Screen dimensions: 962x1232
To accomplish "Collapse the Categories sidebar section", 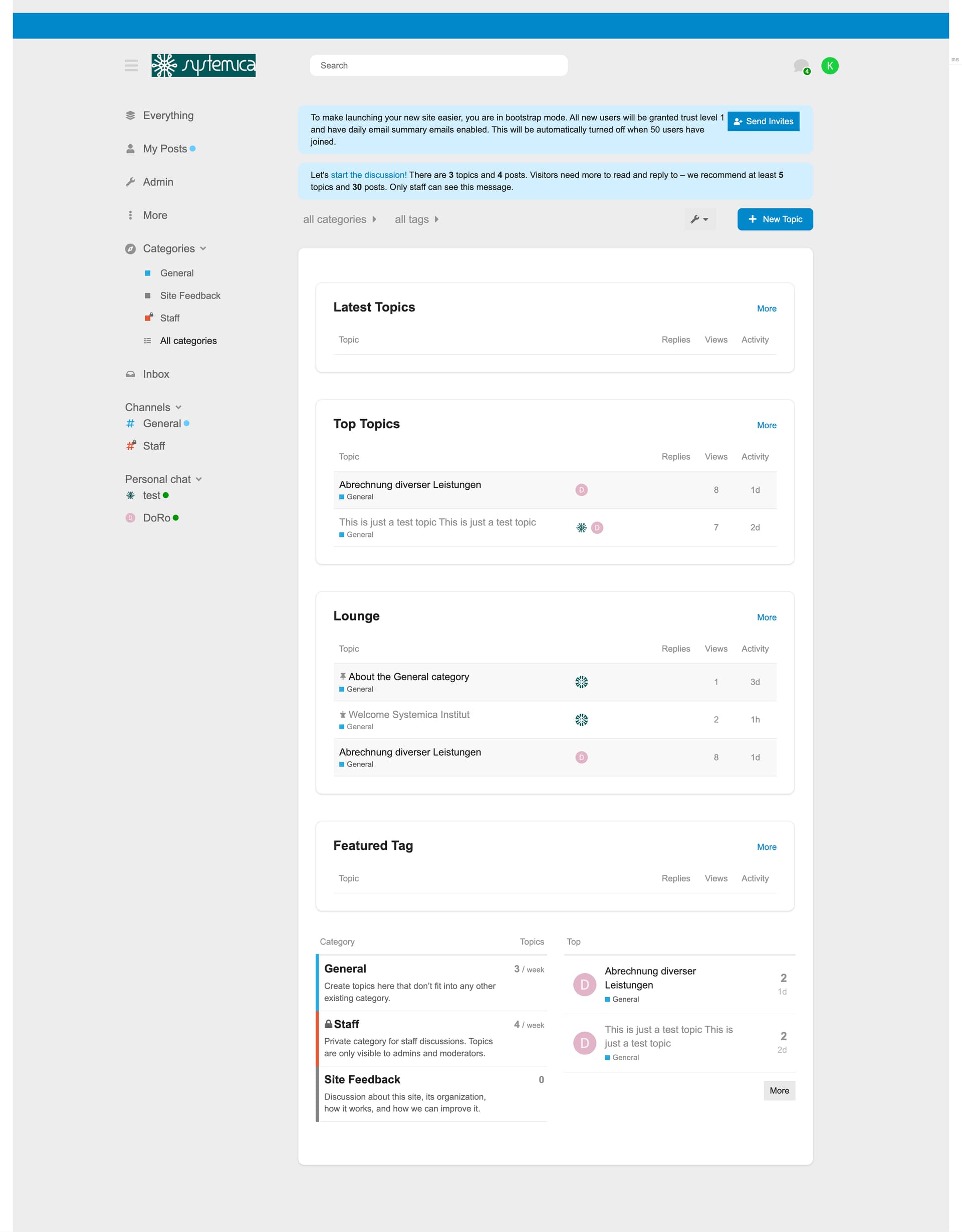I will (203, 249).
